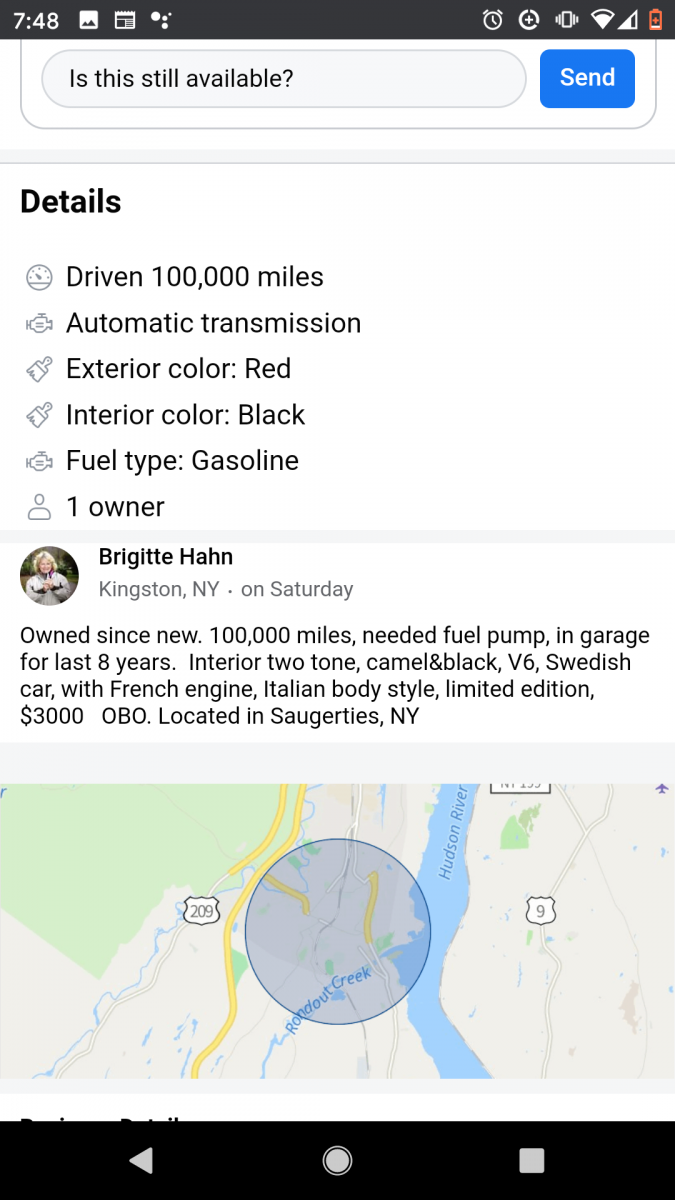
Task: Expand the map with the arrow icon
Action: (661, 788)
